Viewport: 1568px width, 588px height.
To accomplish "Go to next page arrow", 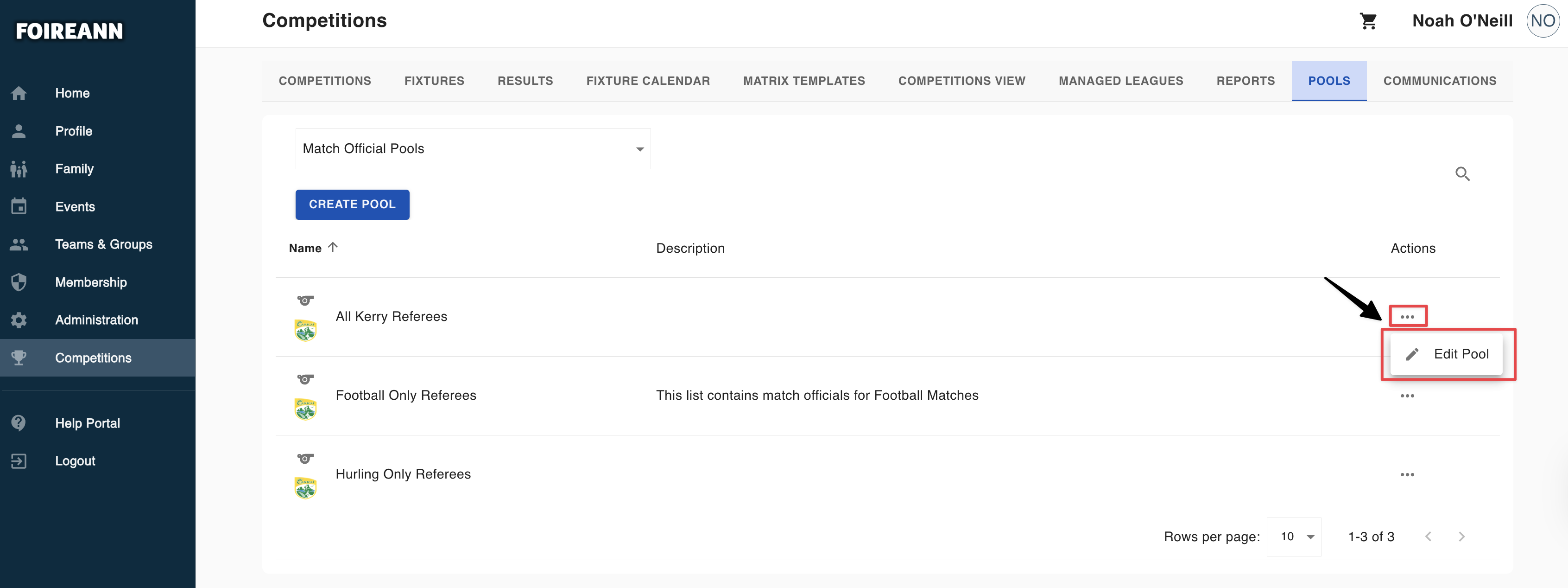I will tap(1461, 536).
